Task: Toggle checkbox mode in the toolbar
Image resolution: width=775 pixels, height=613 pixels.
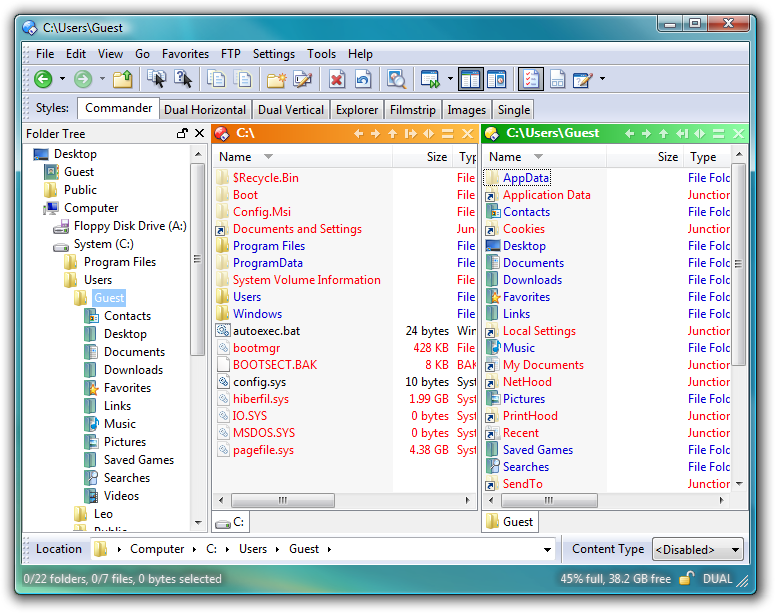Action: click(x=531, y=79)
